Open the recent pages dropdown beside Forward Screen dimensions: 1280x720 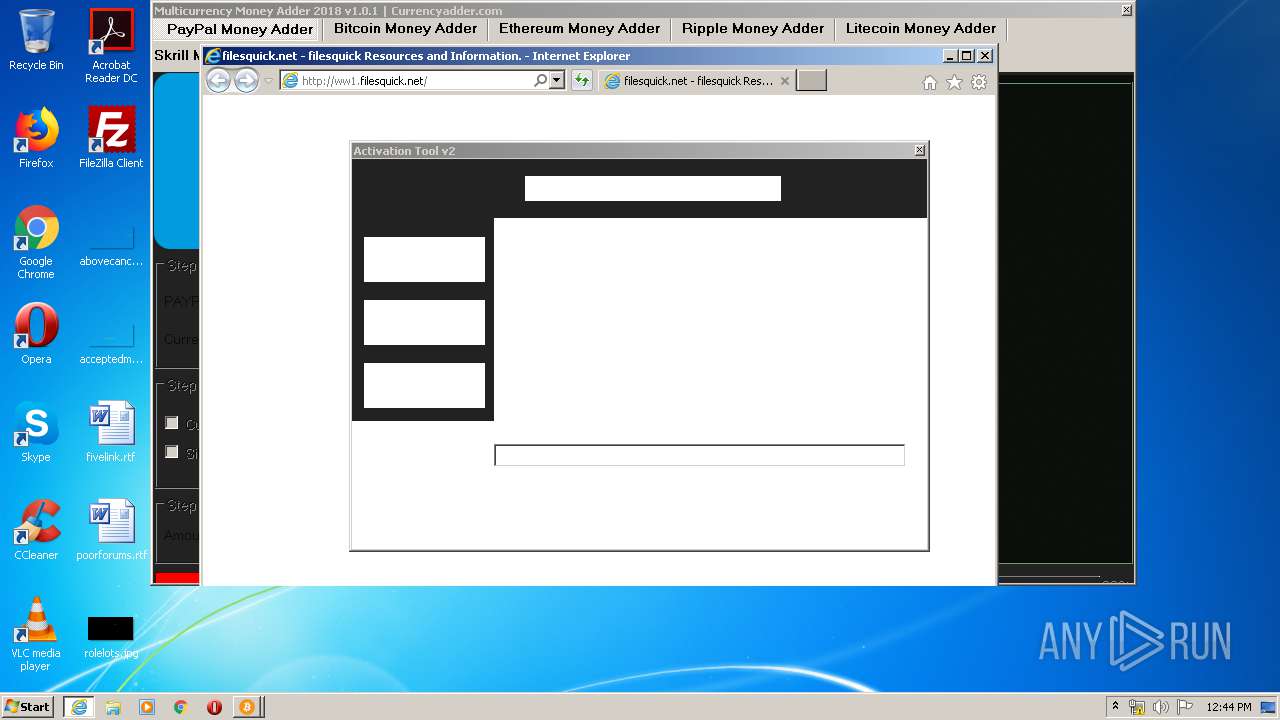[x=268, y=81]
